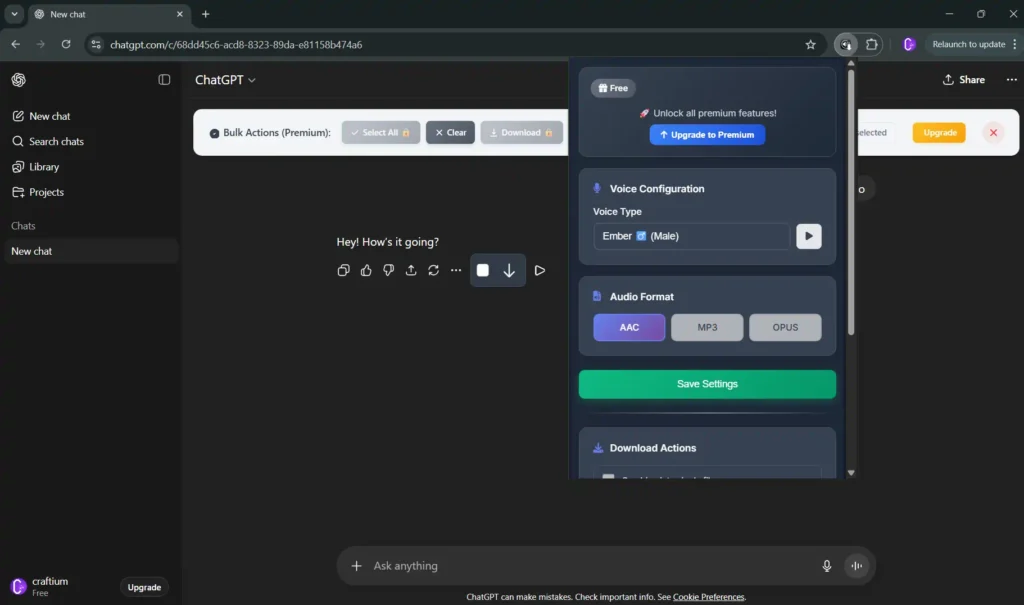
Task: Open the Voice Type dropdown showing Ember
Action: [691, 236]
